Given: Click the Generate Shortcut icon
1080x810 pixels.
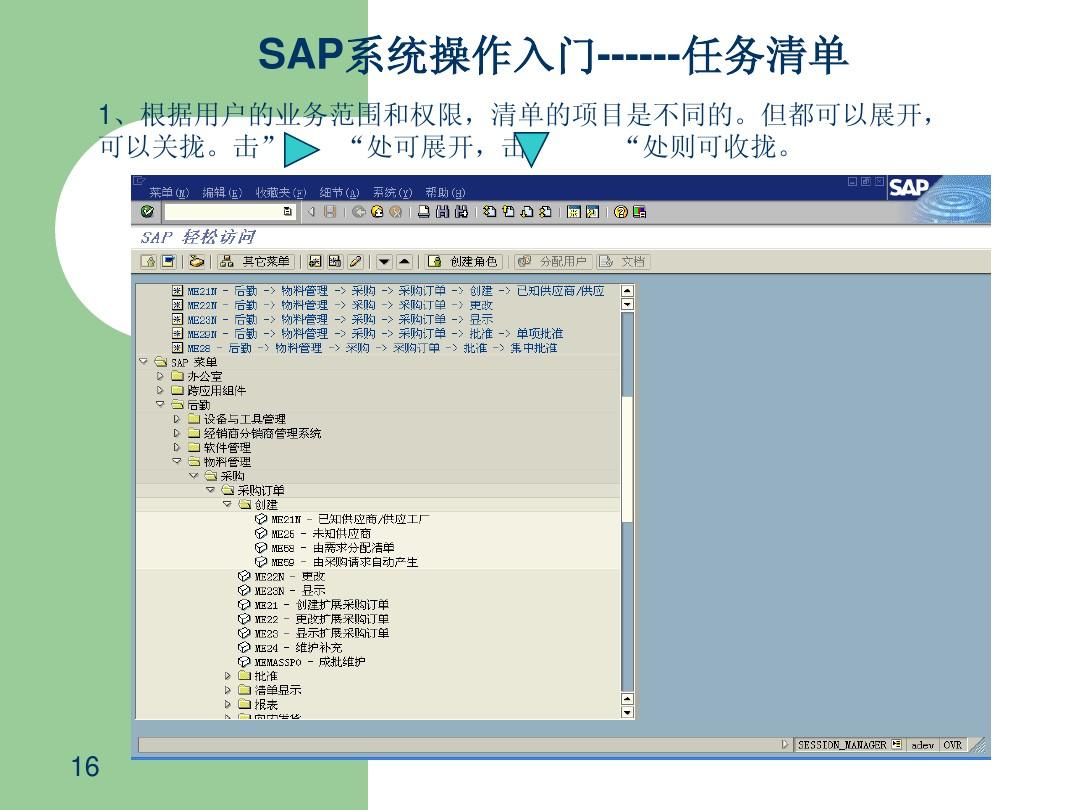Looking at the screenshot, I should pos(592,212).
